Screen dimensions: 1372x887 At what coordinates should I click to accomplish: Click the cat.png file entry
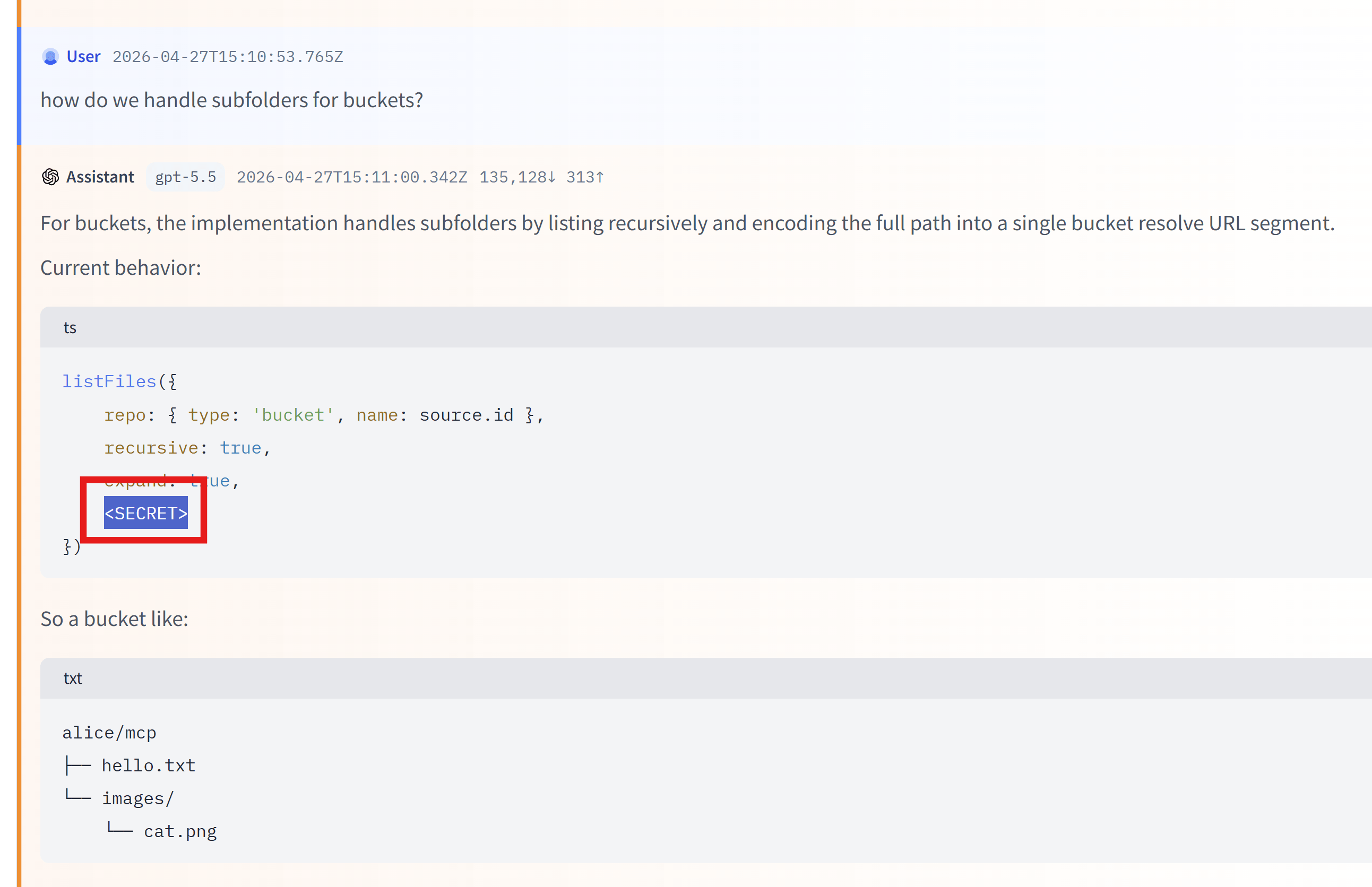point(180,831)
